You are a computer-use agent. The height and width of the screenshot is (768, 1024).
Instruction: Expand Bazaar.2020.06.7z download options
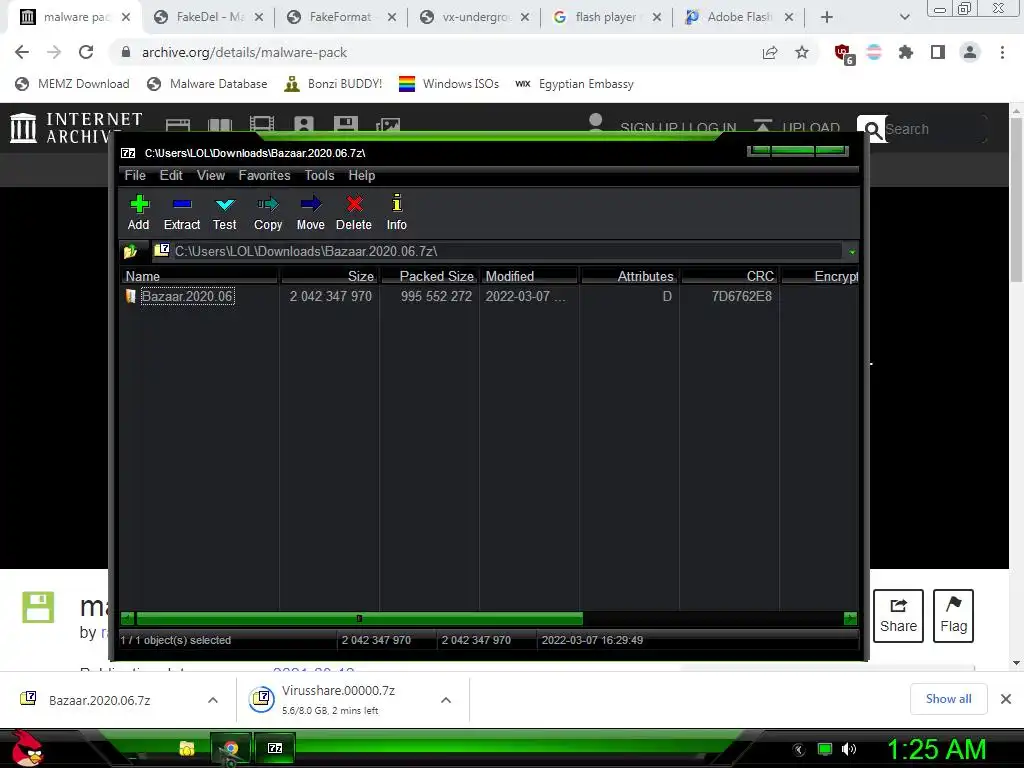coord(213,700)
